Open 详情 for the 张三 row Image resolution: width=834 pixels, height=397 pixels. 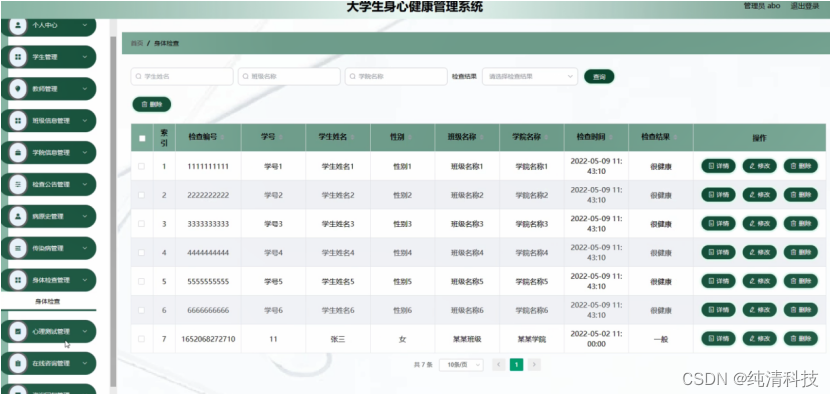718,338
